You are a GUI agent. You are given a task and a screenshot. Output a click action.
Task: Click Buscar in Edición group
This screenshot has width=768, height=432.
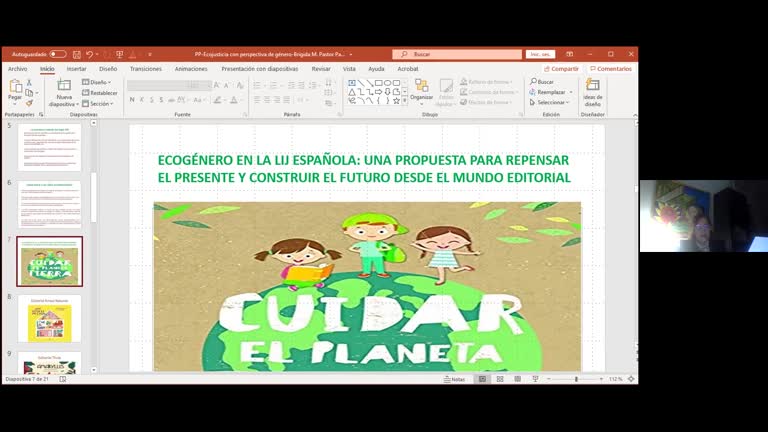pyautogui.click(x=542, y=82)
